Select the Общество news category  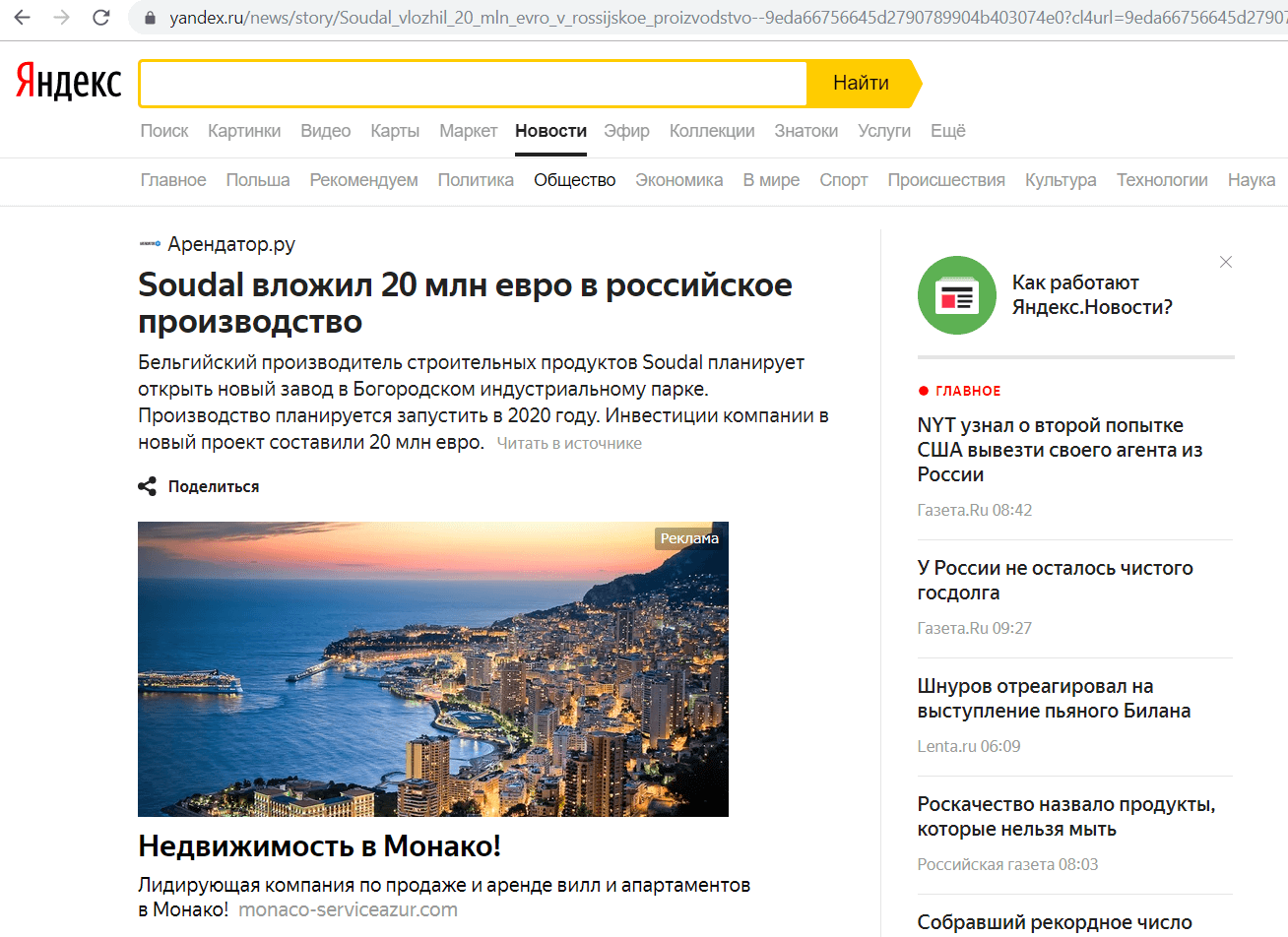click(x=575, y=180)
